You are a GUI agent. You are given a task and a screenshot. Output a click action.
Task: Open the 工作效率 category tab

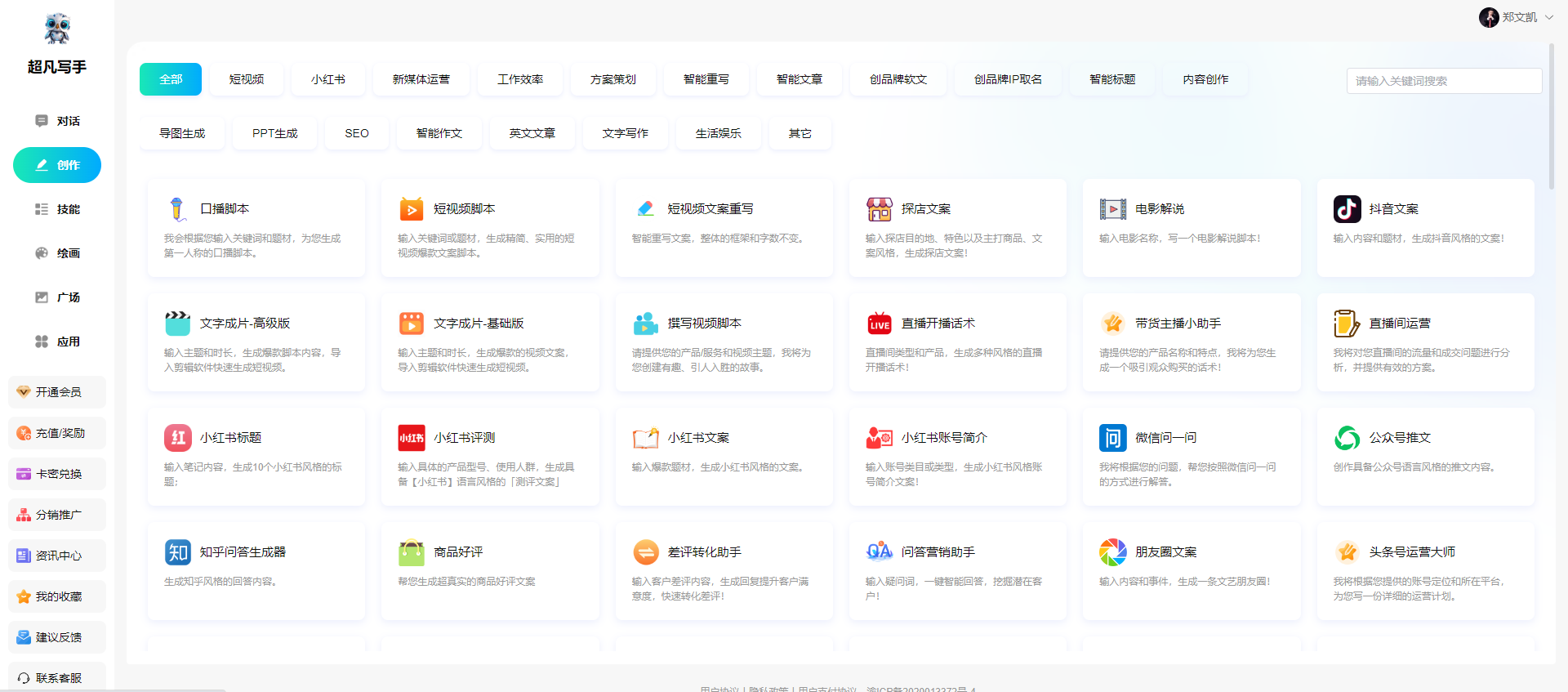pyautogui.click(x=520, y=79)
